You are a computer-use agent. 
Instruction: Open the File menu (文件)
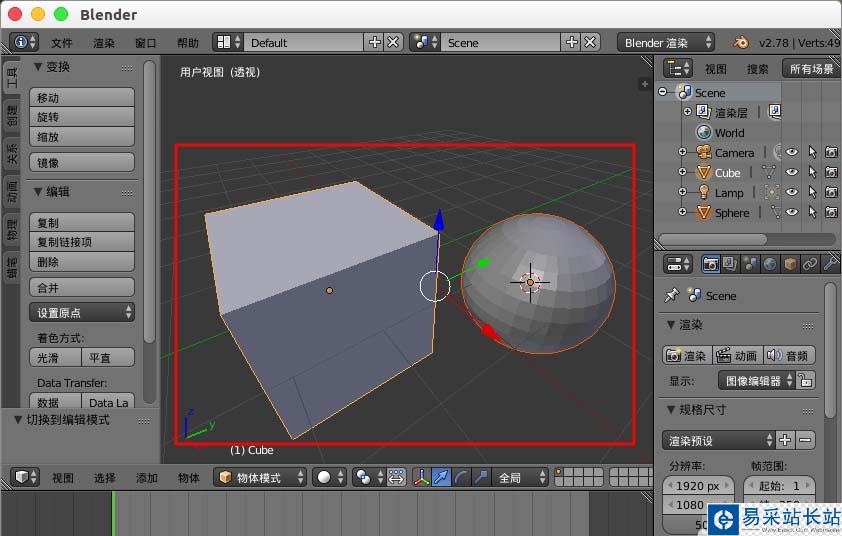click(x=62, y=43)
